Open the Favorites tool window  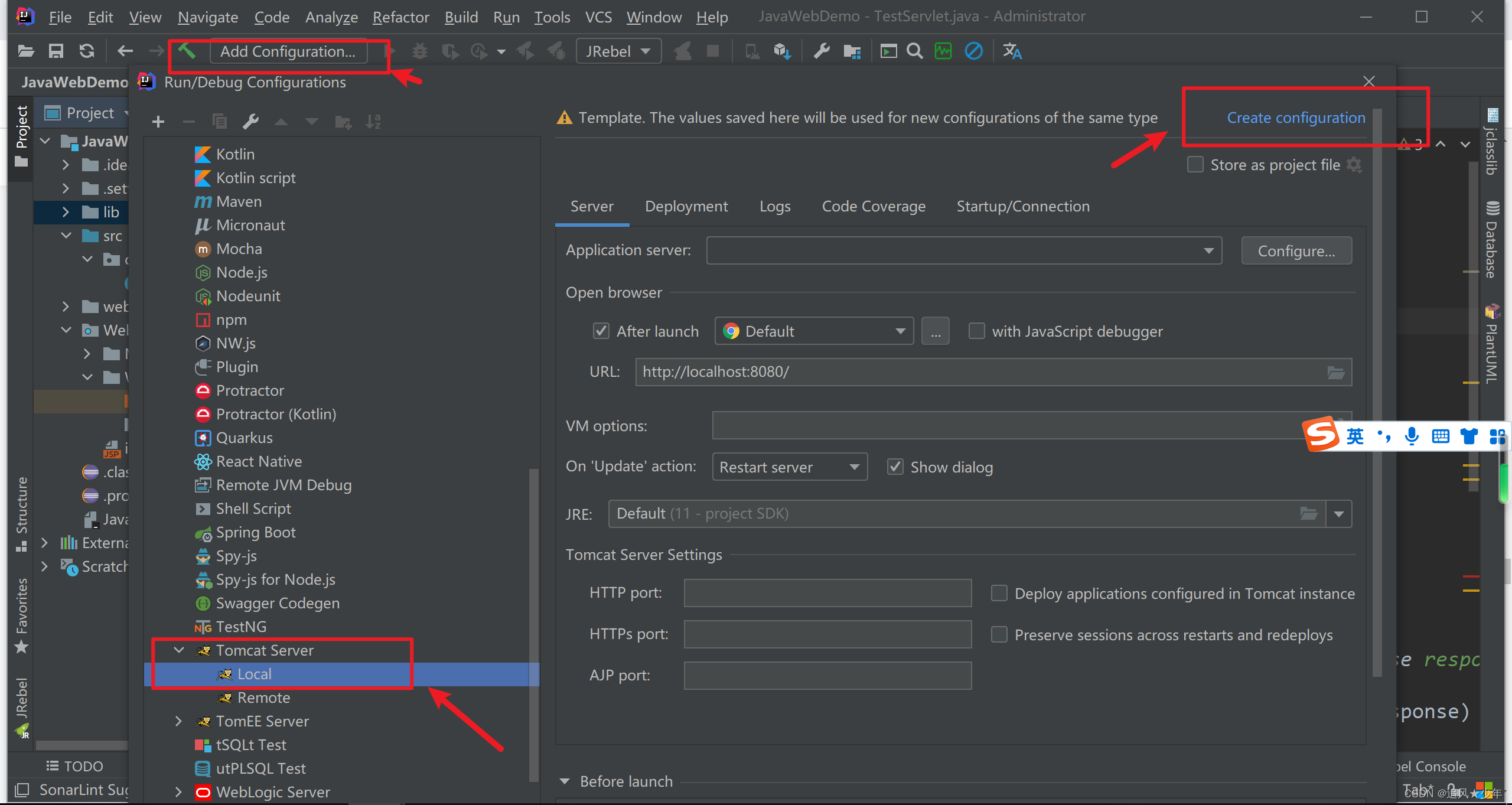pyautogui.click(x=22, y=615)
